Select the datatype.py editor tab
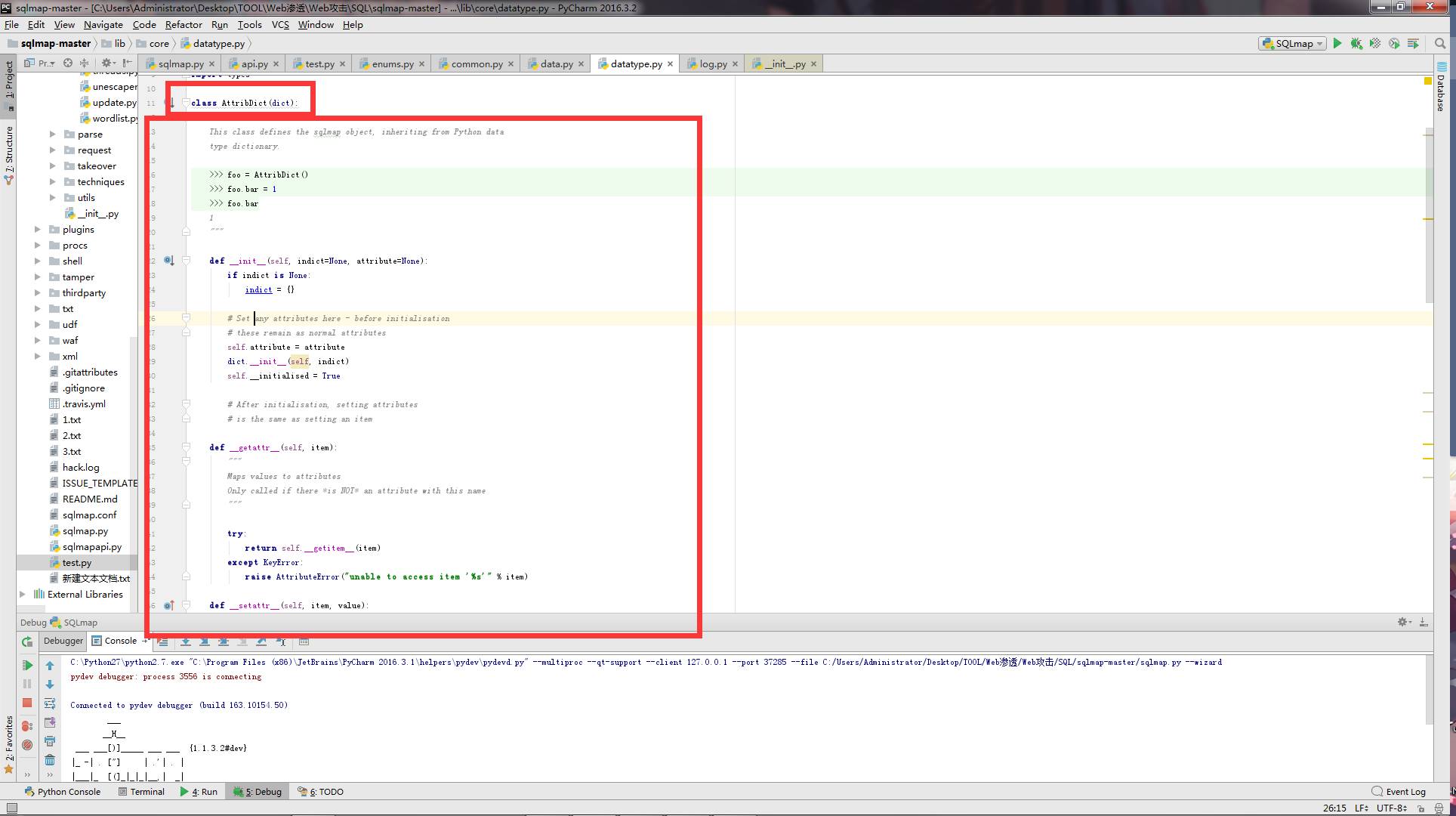The image size is (1456, 816). pyautogui.click(x=635, y=64)
